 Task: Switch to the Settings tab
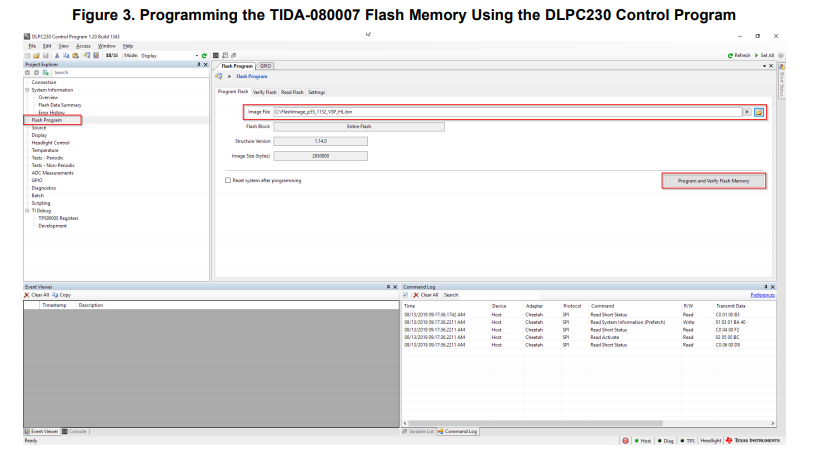(316, 92)
